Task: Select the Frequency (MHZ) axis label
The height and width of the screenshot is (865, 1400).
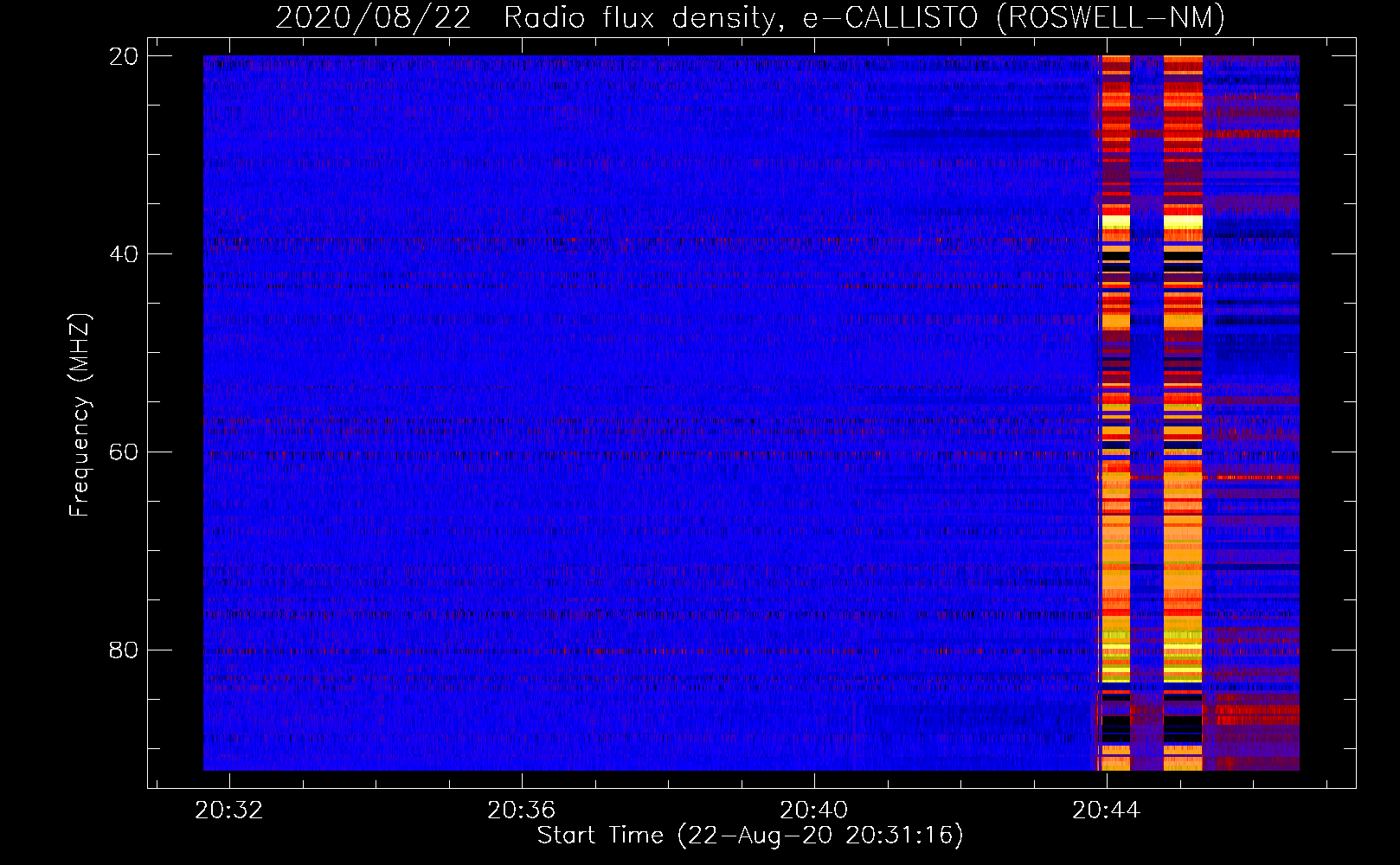Action: 80,415
